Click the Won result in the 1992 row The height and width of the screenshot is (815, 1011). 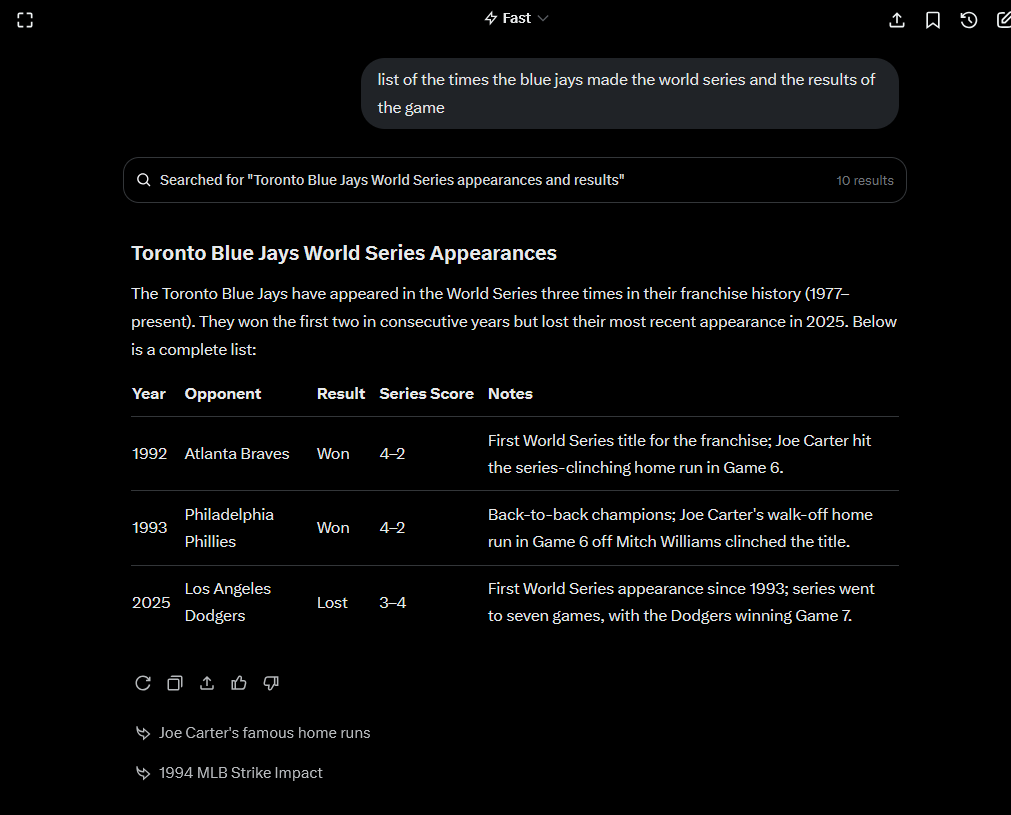333,454
